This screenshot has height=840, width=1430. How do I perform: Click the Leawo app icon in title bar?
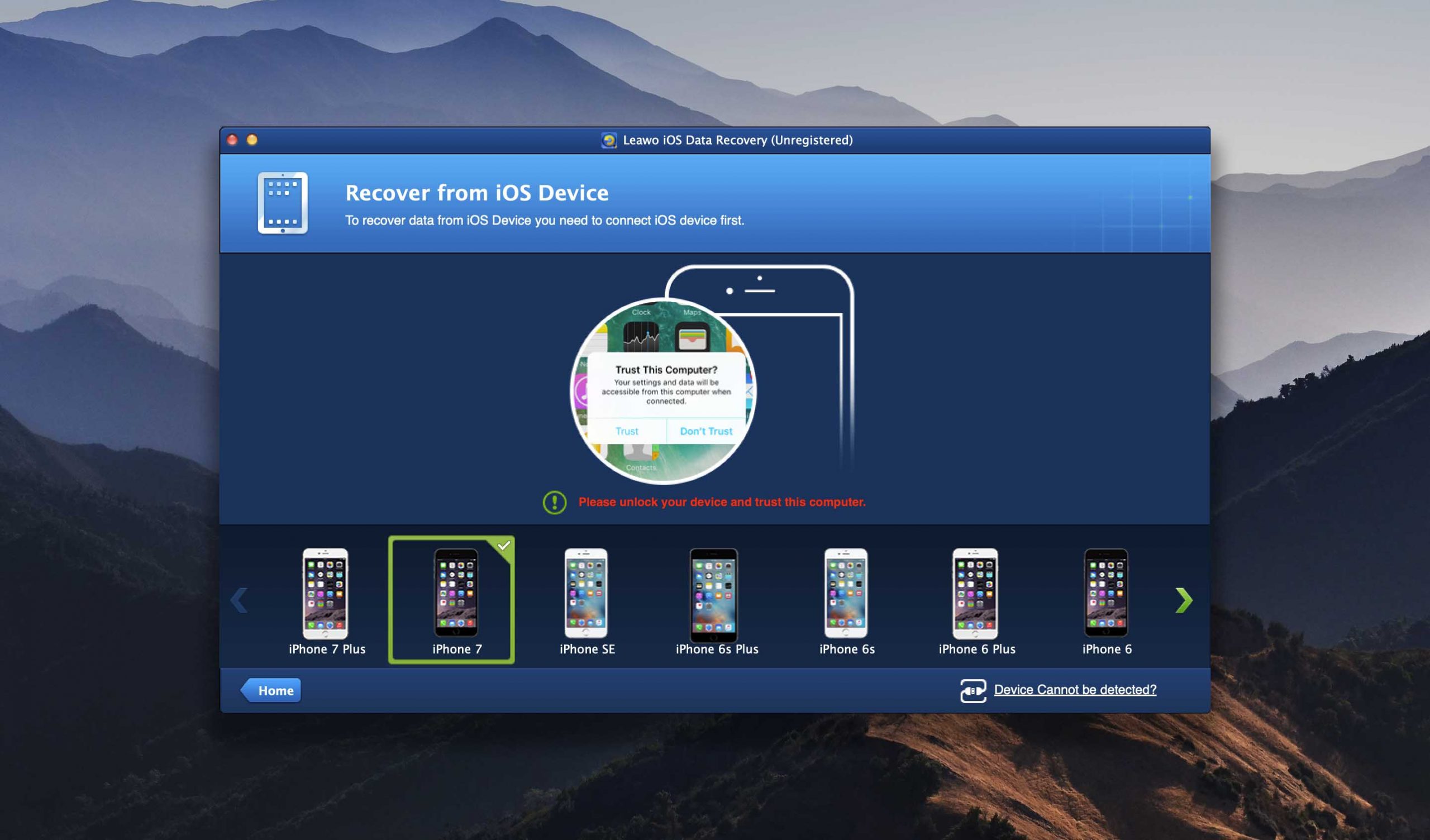tap(609, 140)
